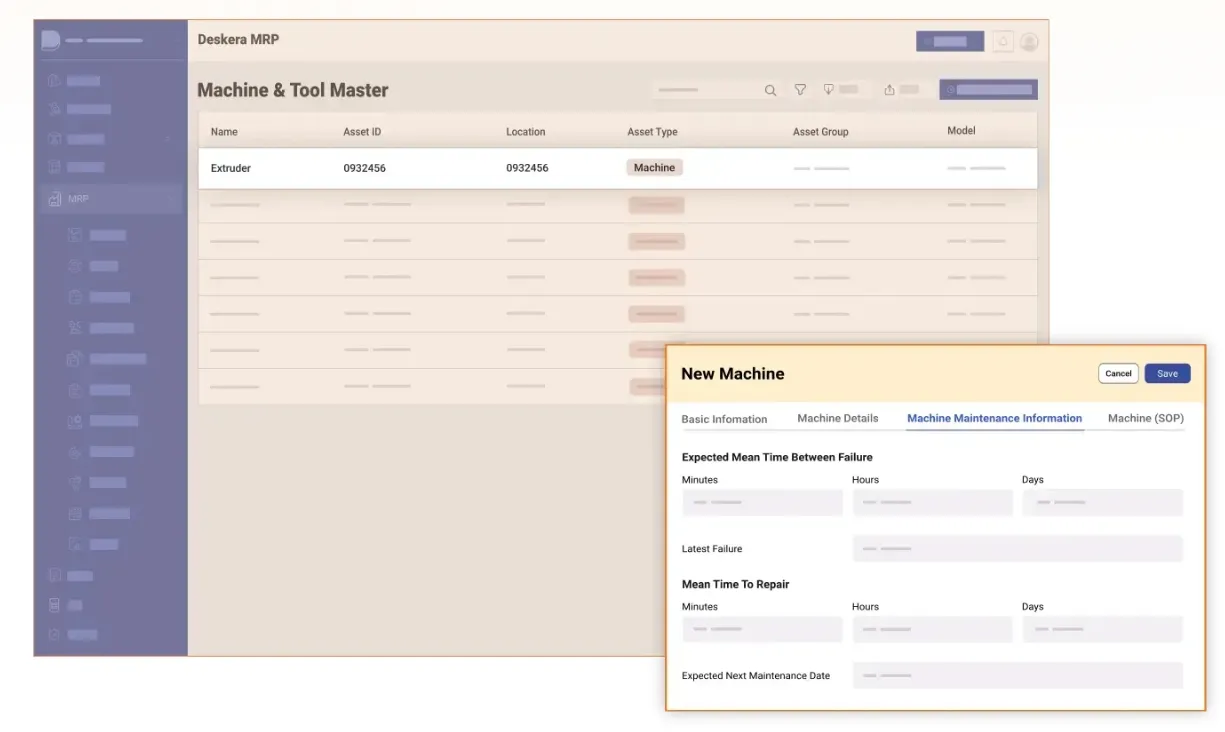The width and height of the screenshot is (1225, 732).
Task: Open the Machine Details tab
Action: click(837, 418)
